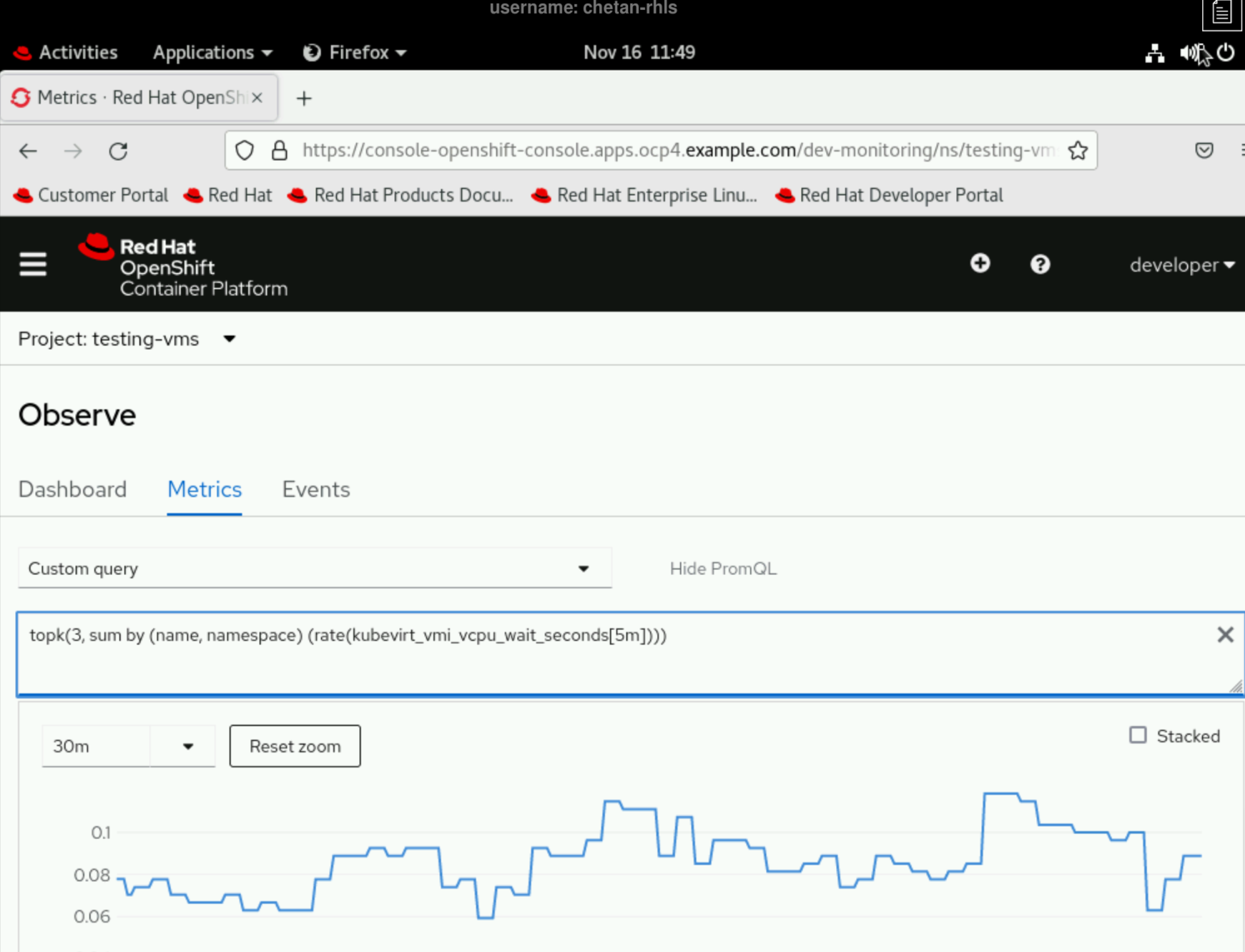Image resolution: width=1245 pixels, height=952 pixels.
Task: Open the developer perspective menu
Action: pyautogui.click(x=1181, y=265)
